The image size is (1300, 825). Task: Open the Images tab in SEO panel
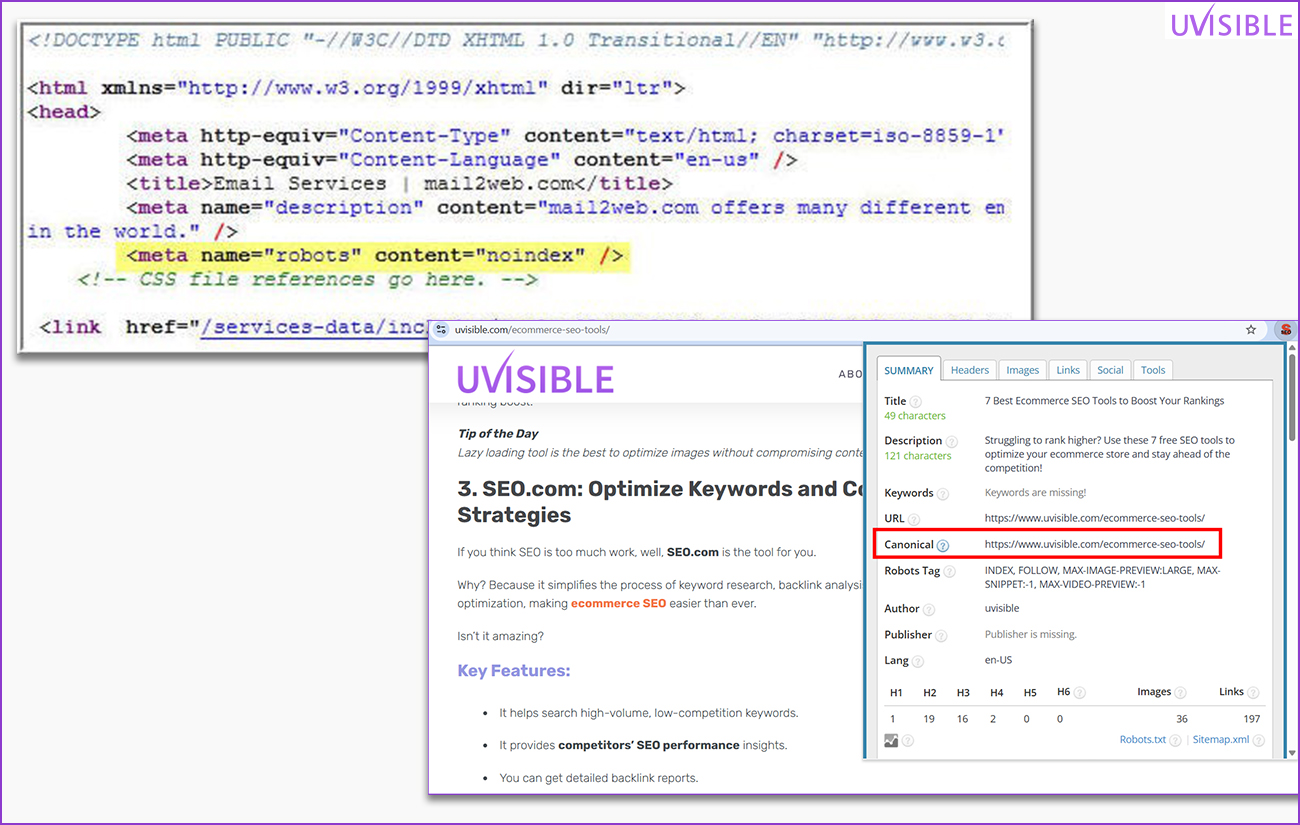(x=1022, y=370)
